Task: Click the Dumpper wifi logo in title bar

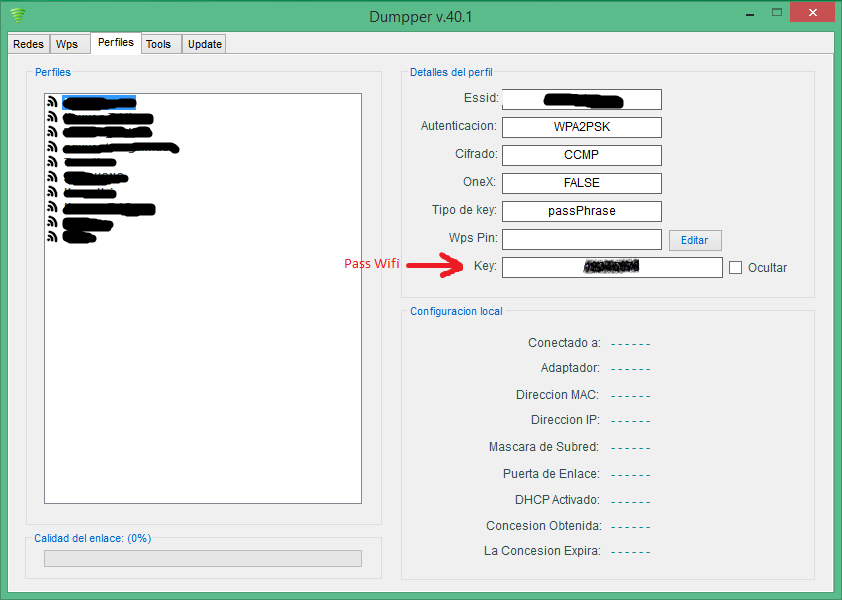Action: click(18, 15)
